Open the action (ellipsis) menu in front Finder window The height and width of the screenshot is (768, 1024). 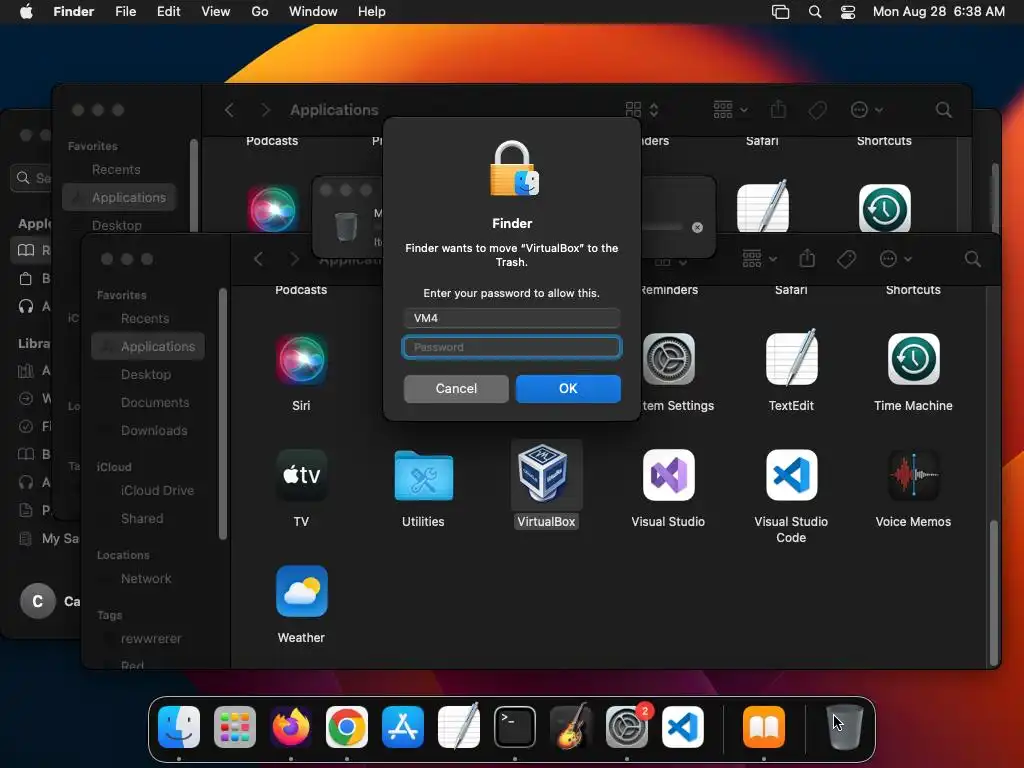pyautogui.click(x=895, y=259)
